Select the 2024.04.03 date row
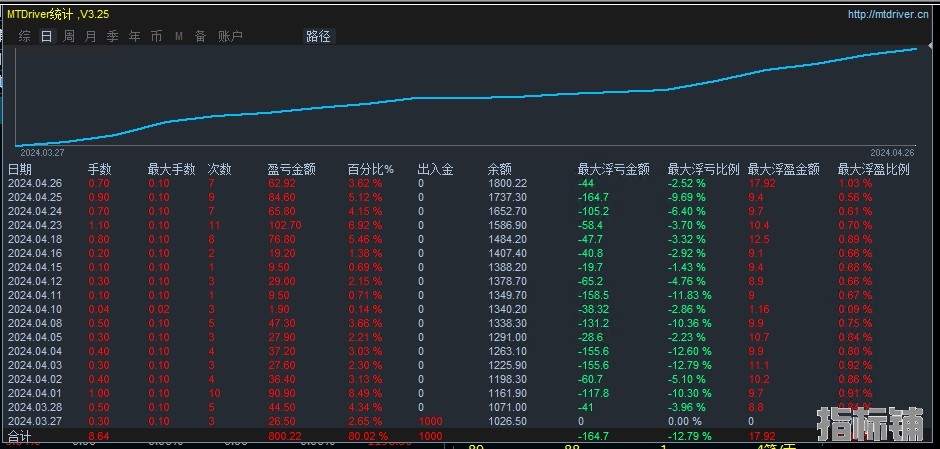The image size is (940, 449). point(35,365)
